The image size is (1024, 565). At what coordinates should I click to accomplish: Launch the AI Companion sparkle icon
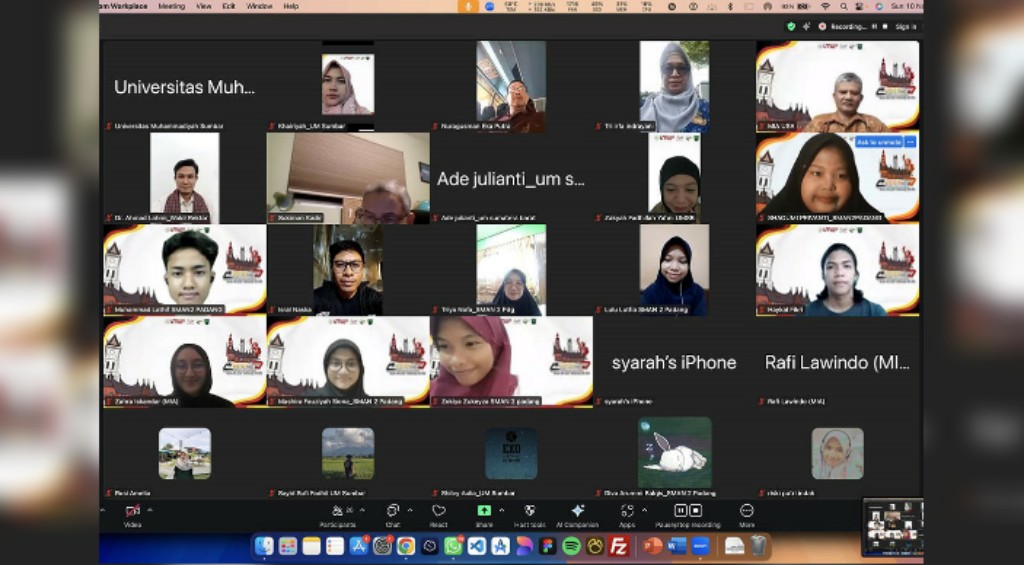tap(577, 512)
